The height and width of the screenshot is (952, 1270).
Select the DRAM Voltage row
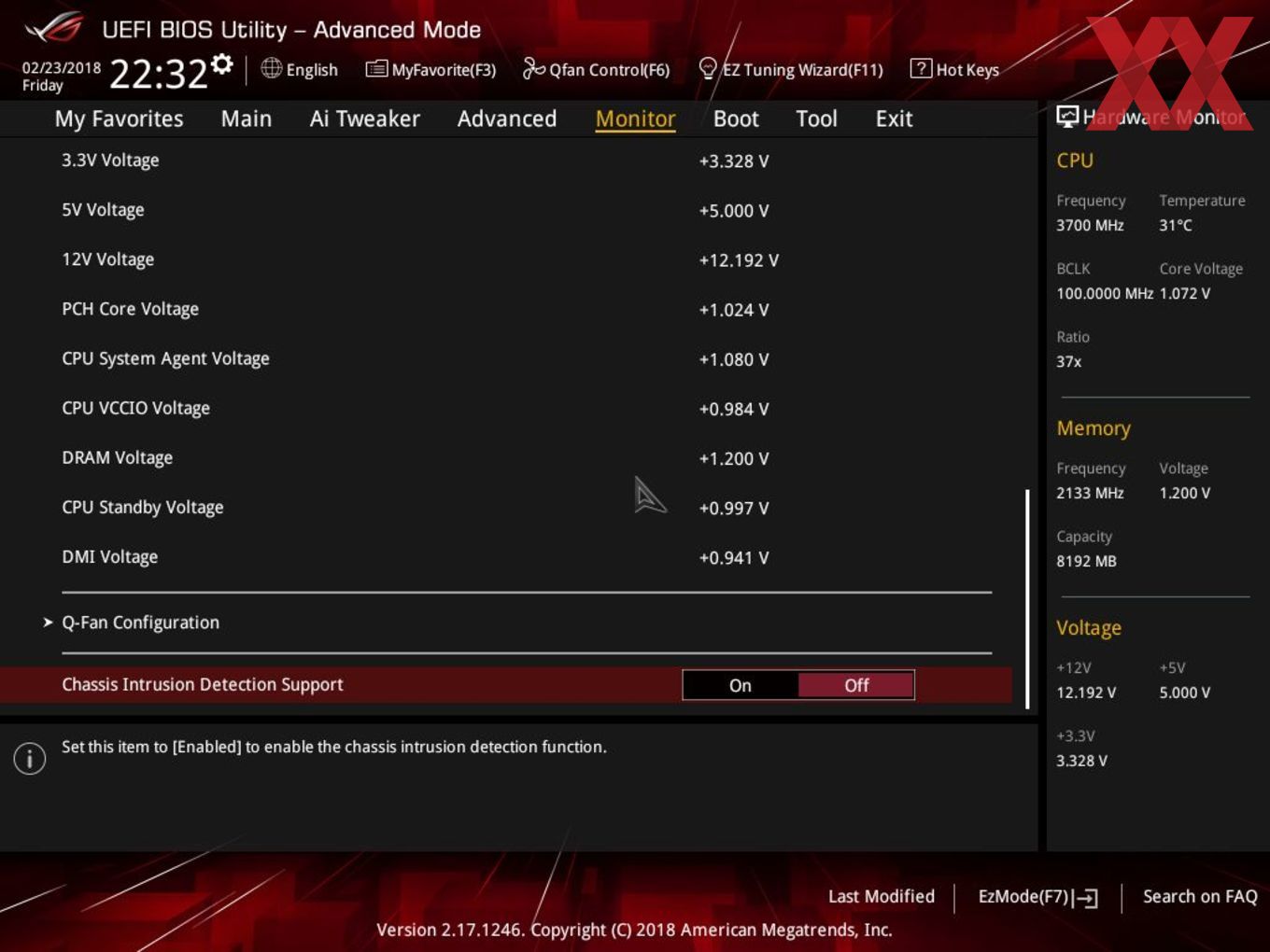click(x=516, y=458)
